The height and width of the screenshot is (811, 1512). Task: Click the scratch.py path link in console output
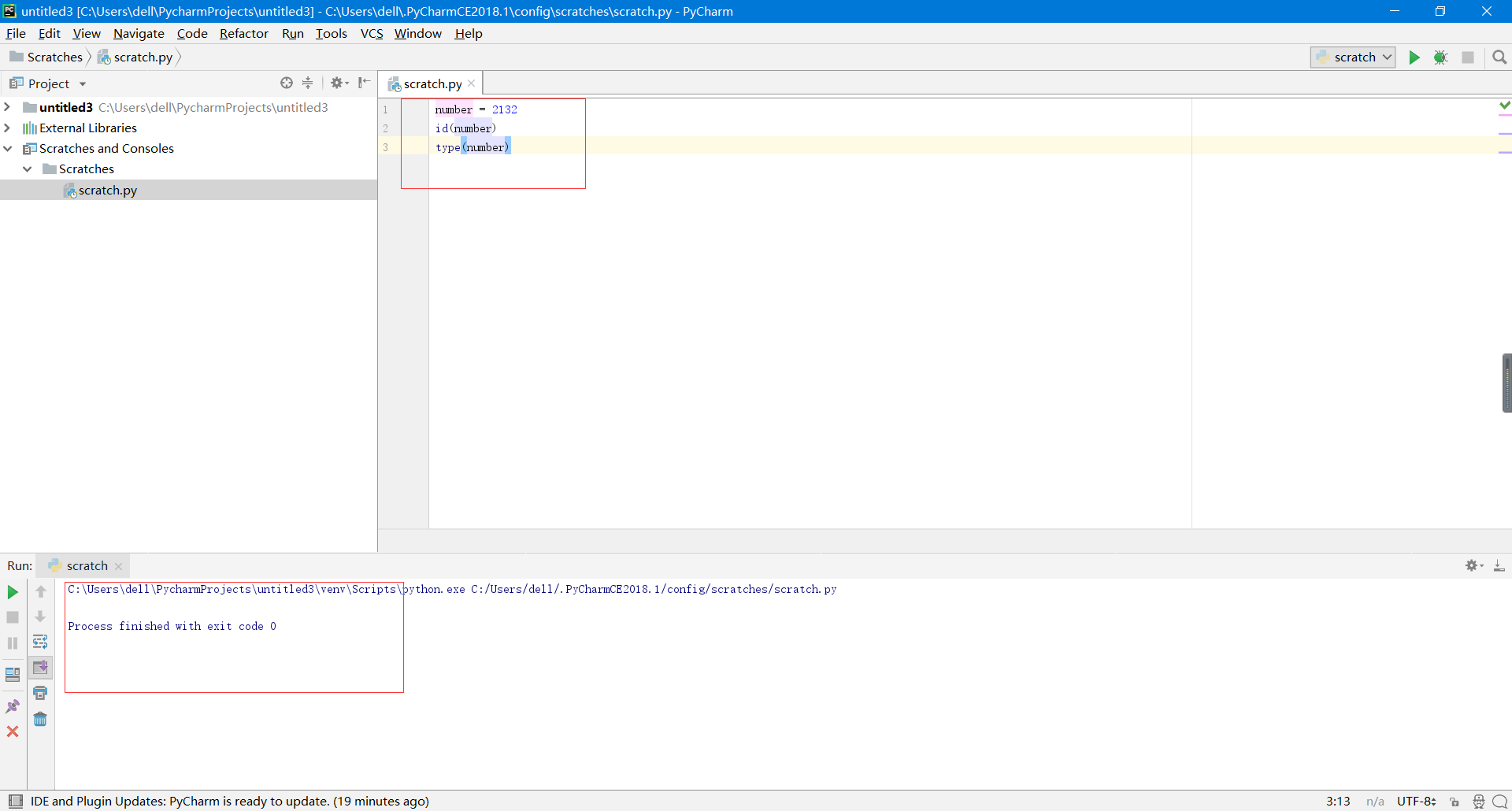(x=654, y=589)
